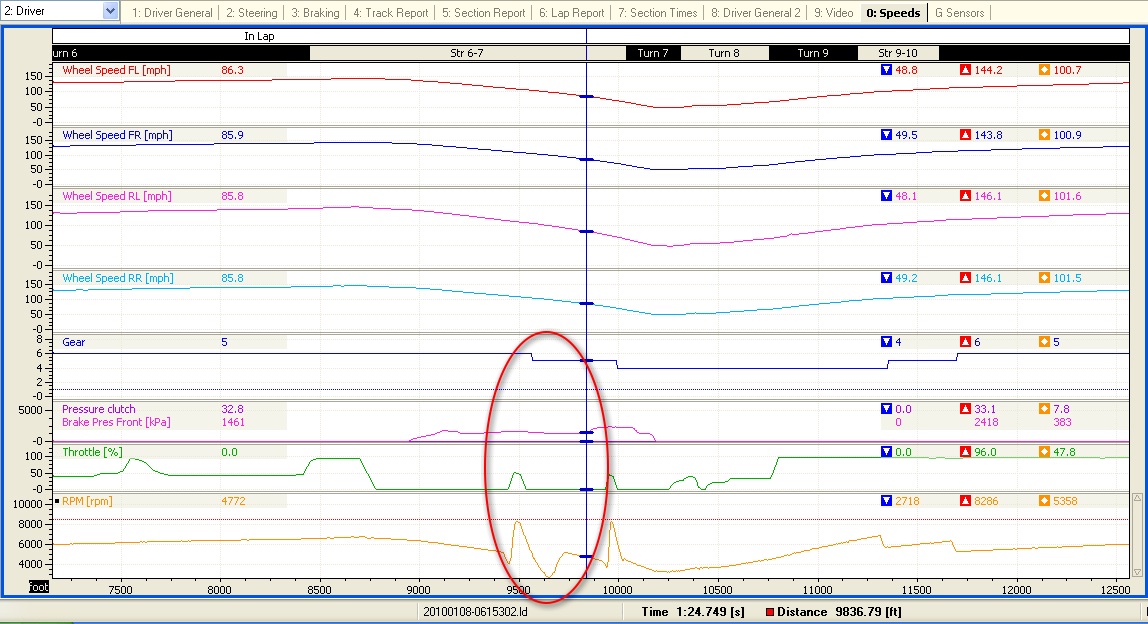
Task: Select the '0: Speeds' tab
Action: click(x=892, y=12)
